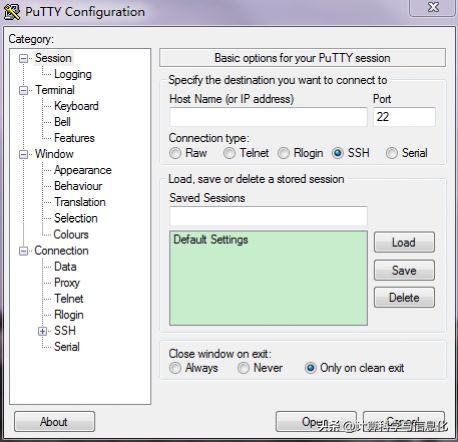The height and width of the screenshot is (442, 458).
Task: Click the Open button
Action: click(316, 422)
